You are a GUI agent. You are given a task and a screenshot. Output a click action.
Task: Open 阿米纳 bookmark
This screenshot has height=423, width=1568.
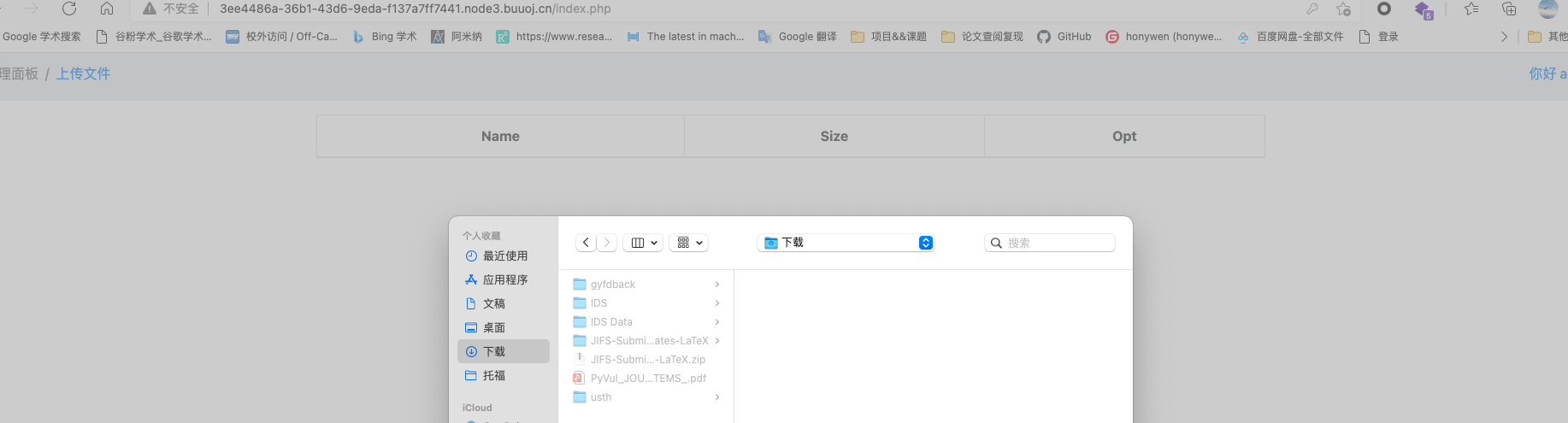coord(457,37)
